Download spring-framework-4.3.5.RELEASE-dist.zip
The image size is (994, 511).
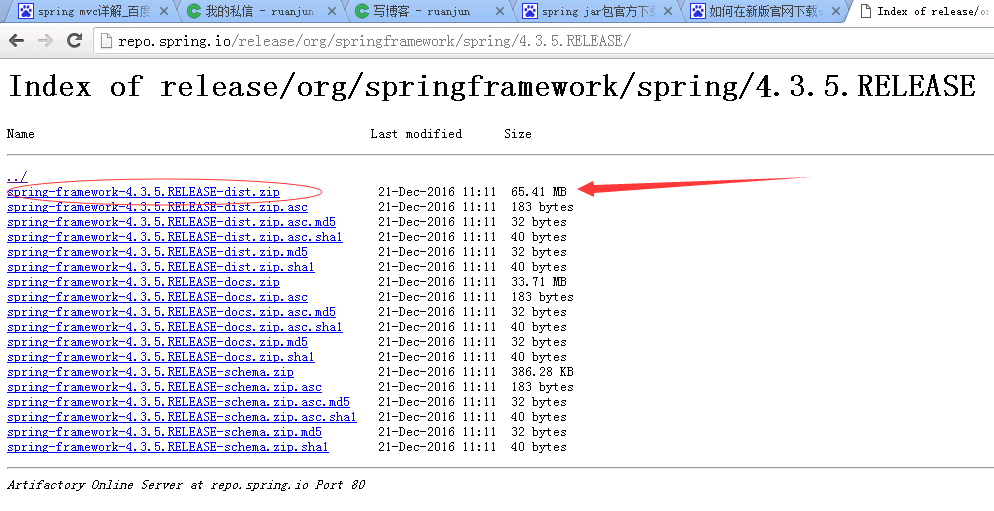[143, 192]
